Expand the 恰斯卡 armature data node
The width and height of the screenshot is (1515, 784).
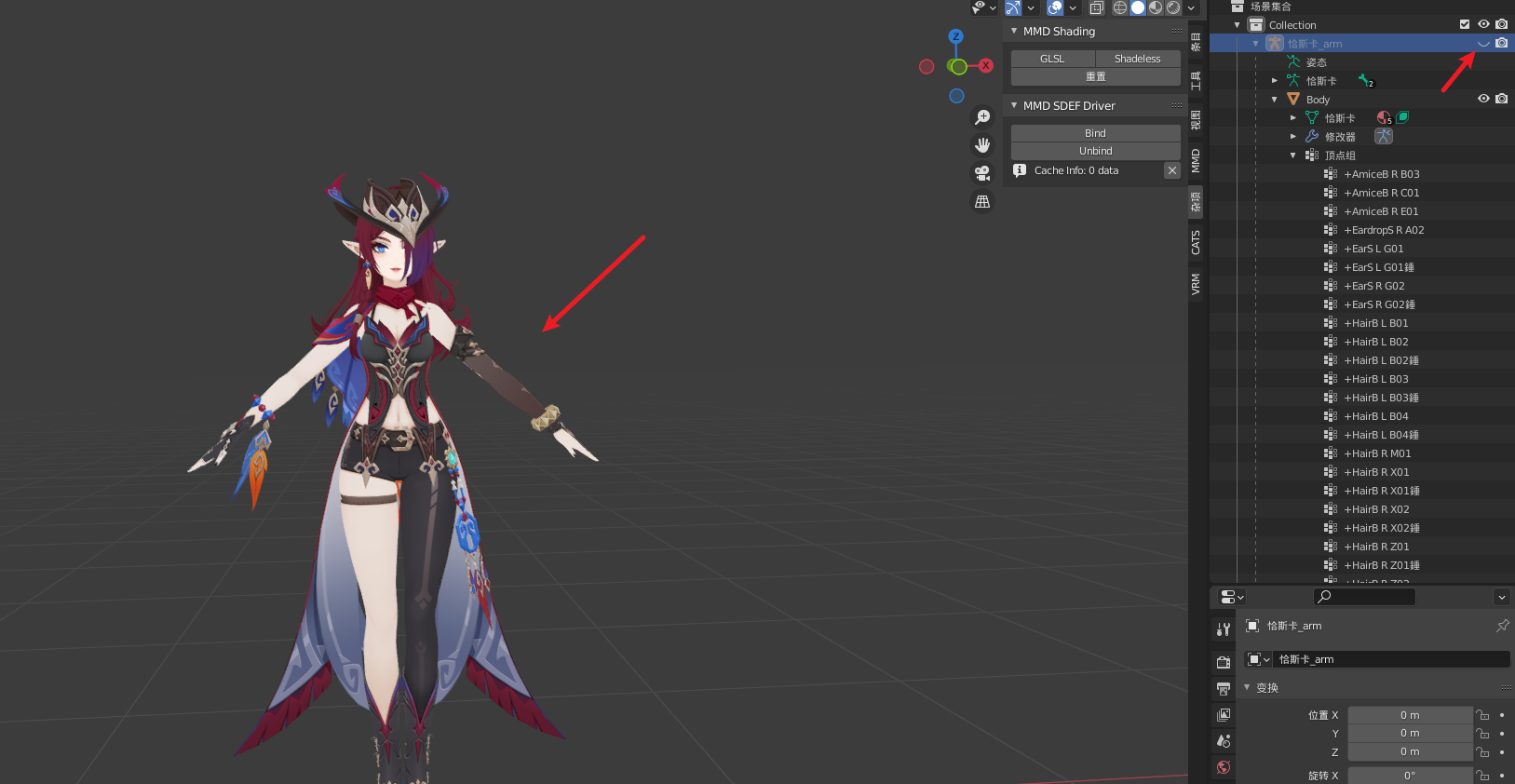click(1275, 81)
